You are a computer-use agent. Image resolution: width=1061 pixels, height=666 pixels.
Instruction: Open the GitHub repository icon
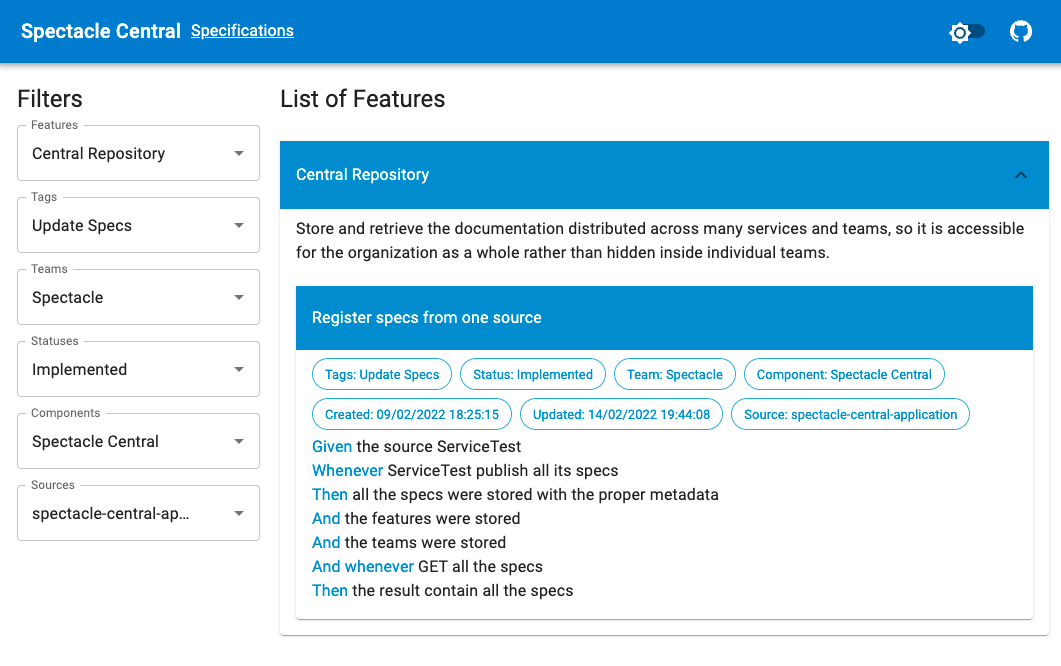point(1020,31)
